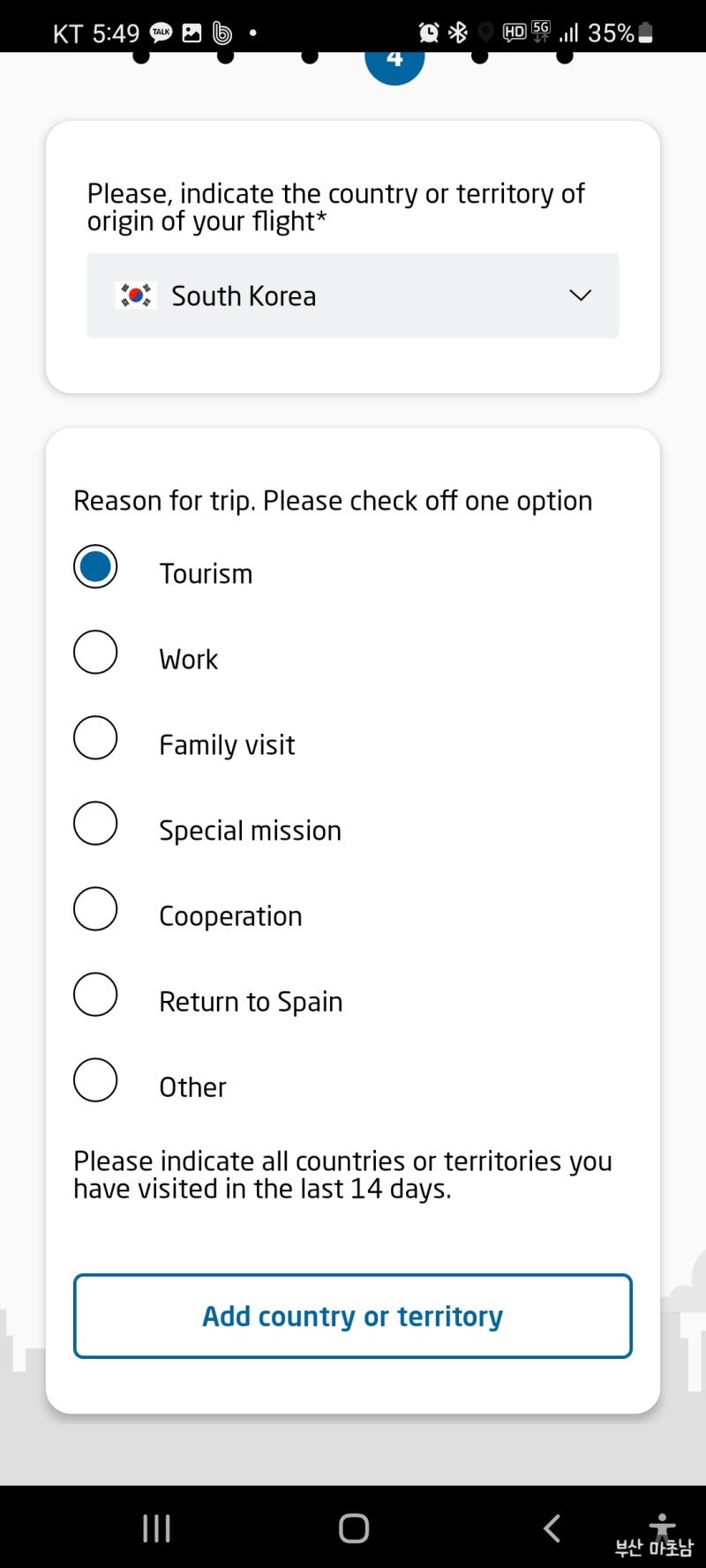Tap the alarm clock status icon
The image size is (706, 1568).
pos(429,33)
